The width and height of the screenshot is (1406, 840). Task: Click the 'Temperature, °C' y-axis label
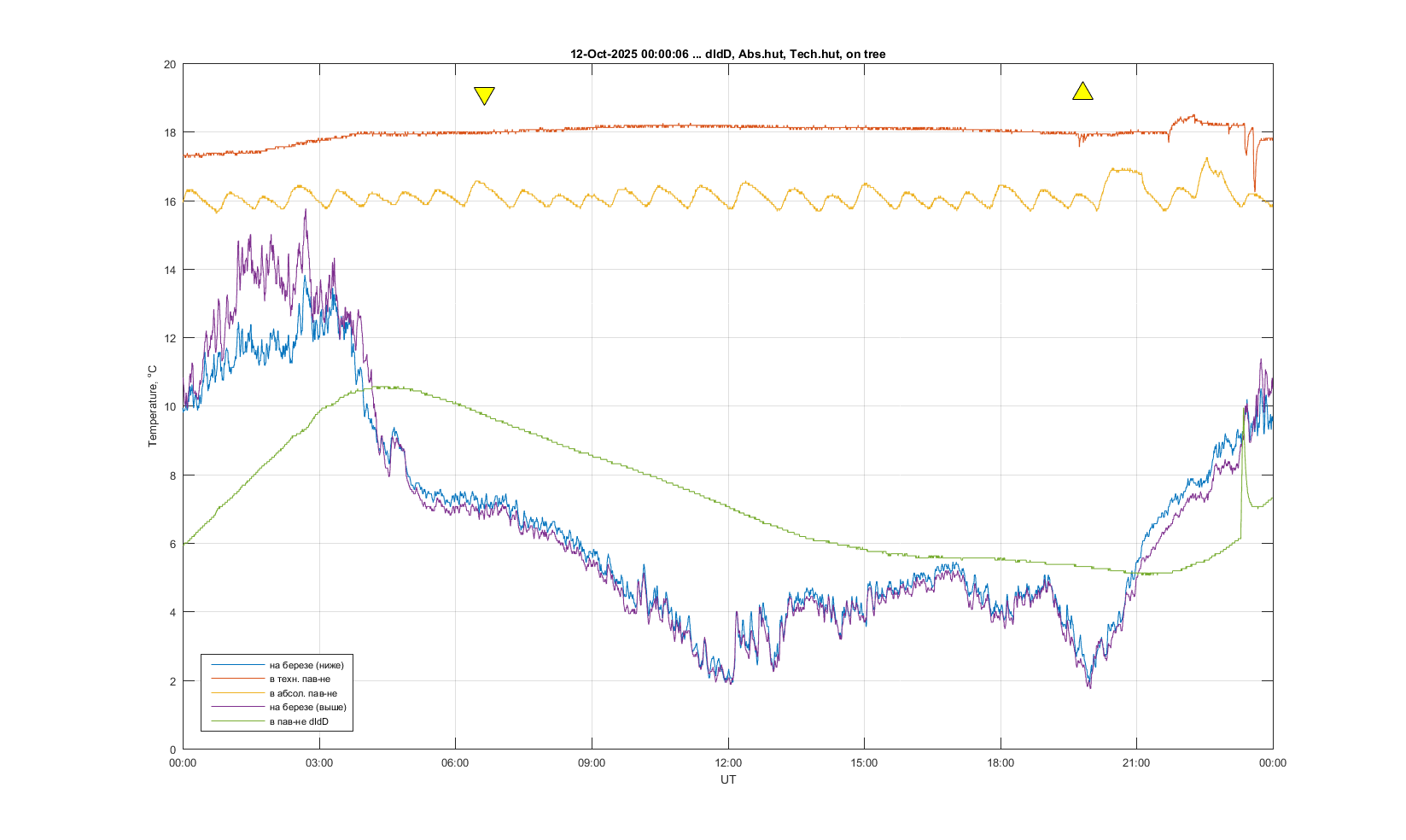[153, 405]
